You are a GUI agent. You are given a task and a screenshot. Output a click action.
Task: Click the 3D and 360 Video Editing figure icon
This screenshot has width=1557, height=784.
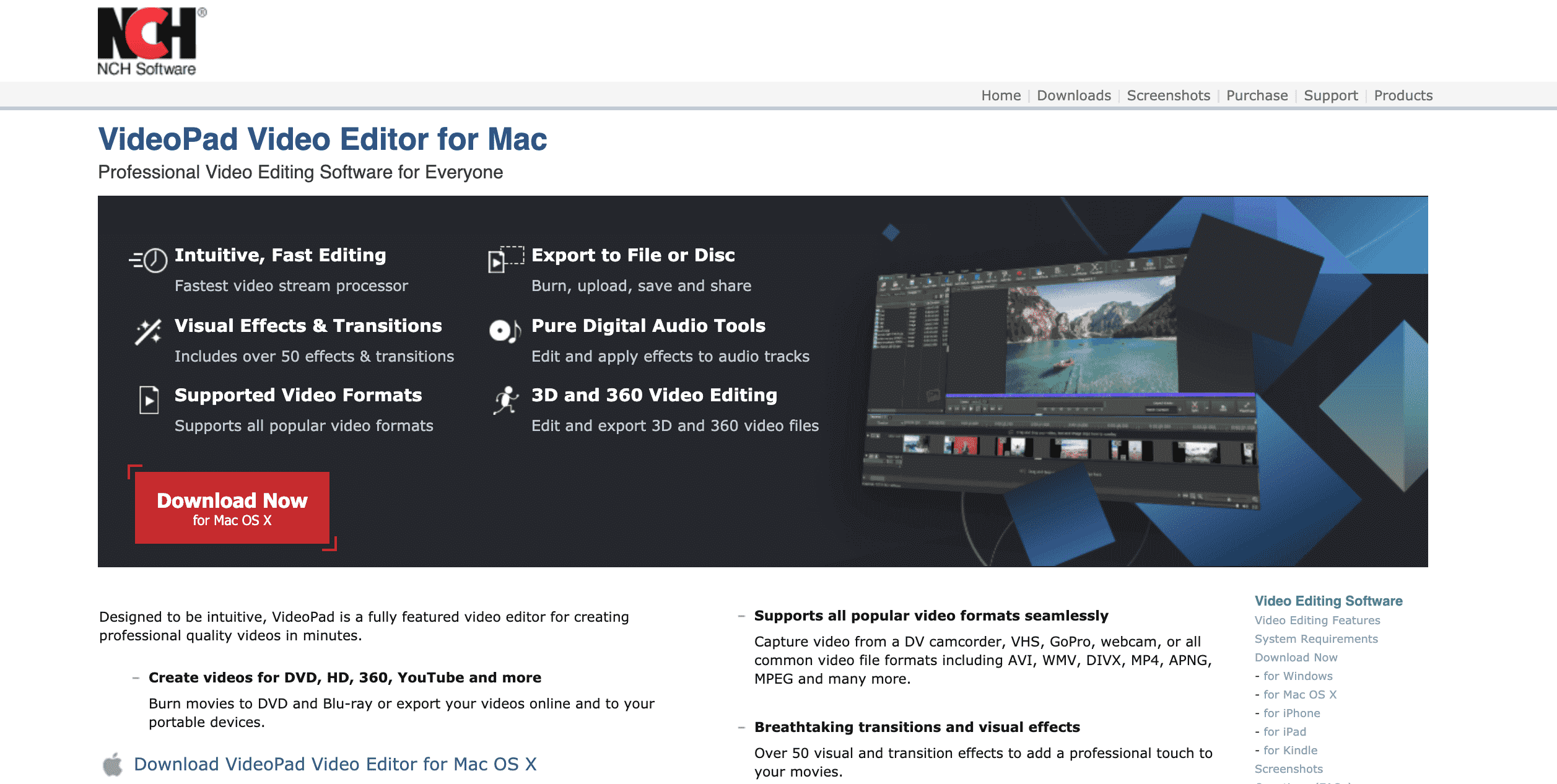(505, 400)
